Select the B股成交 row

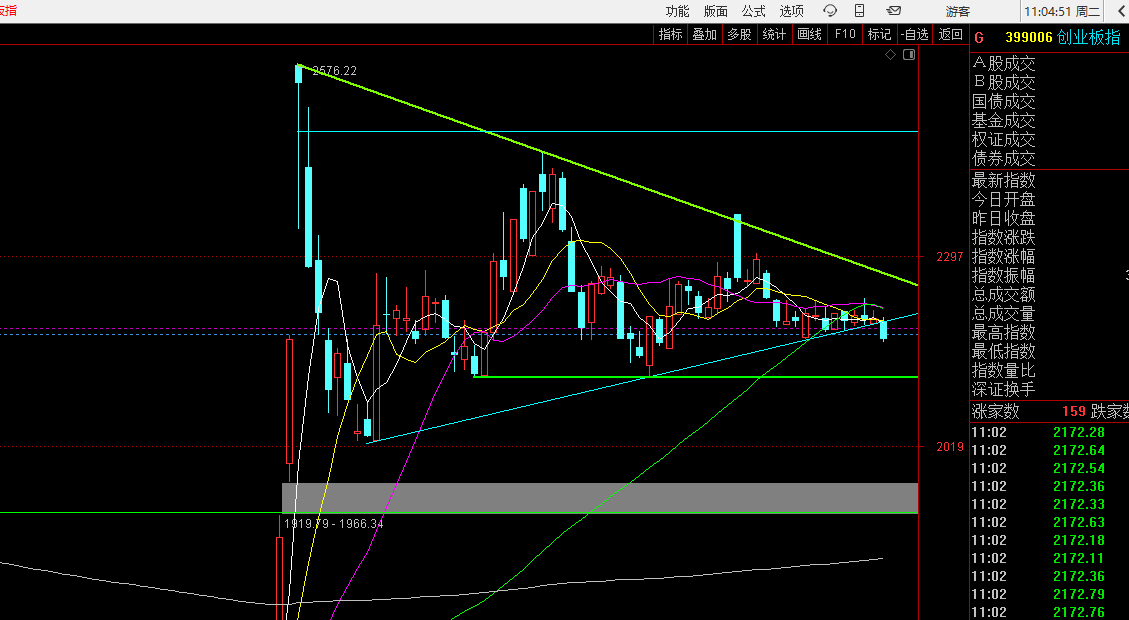[x=1004, y=82]
